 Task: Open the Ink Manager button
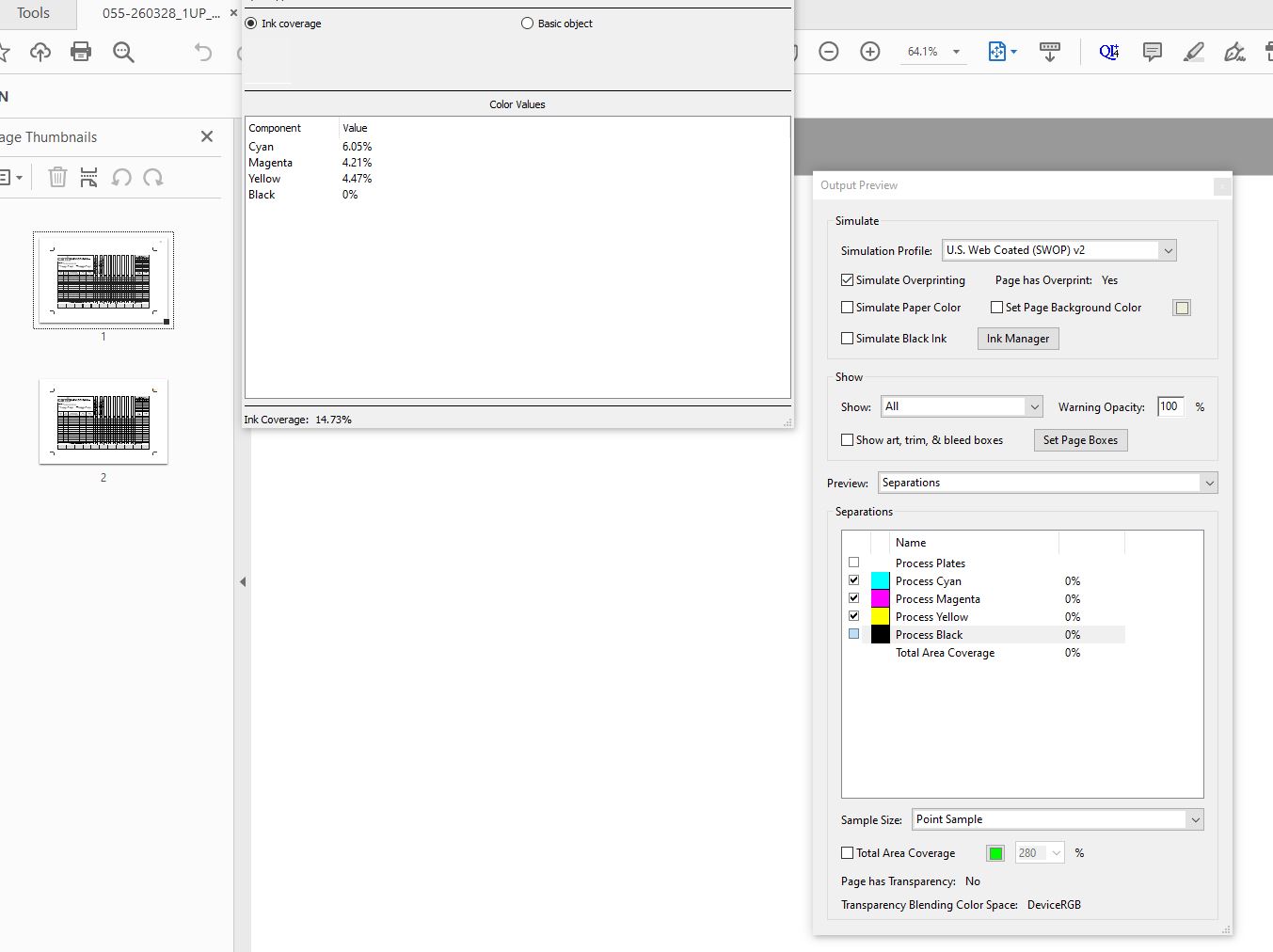[1017, 339]
